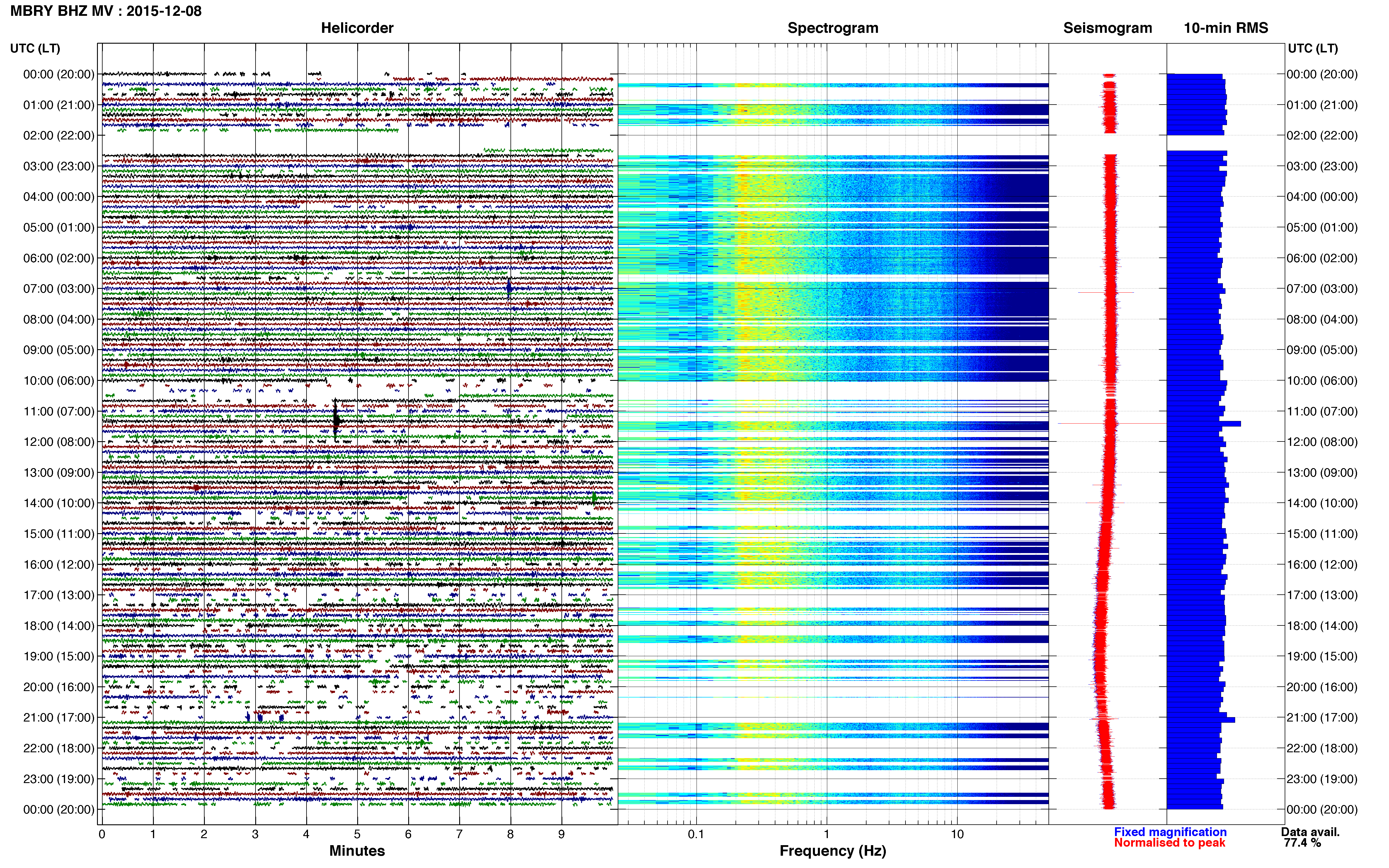Image resolution: width=1389 pixels, height=868 pixels.
Task: Click the right axis label 19:00 (15:00)
Action: tap(1322, 656)
